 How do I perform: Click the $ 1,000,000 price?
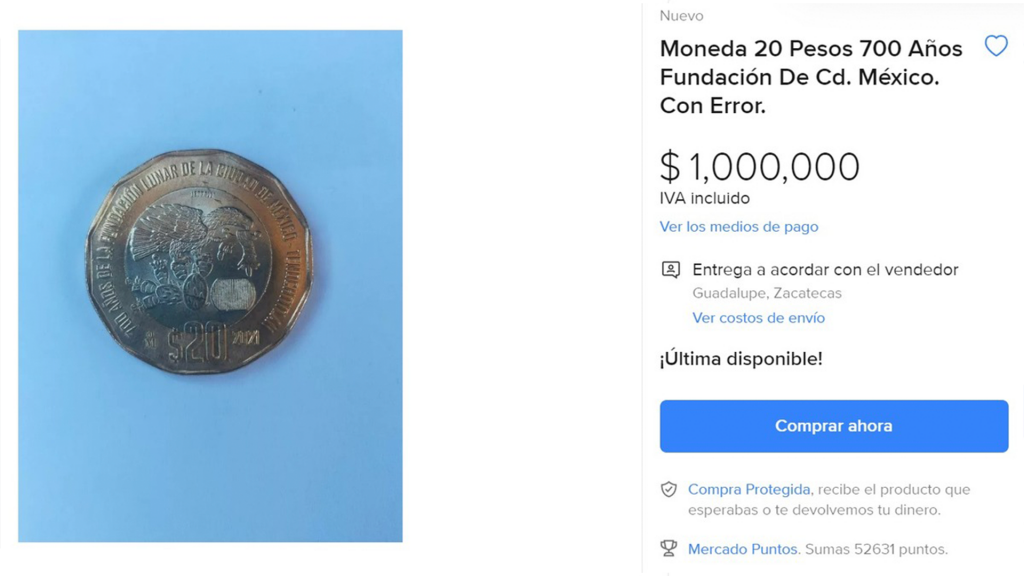pyautogui.click(x=760, y=167)
